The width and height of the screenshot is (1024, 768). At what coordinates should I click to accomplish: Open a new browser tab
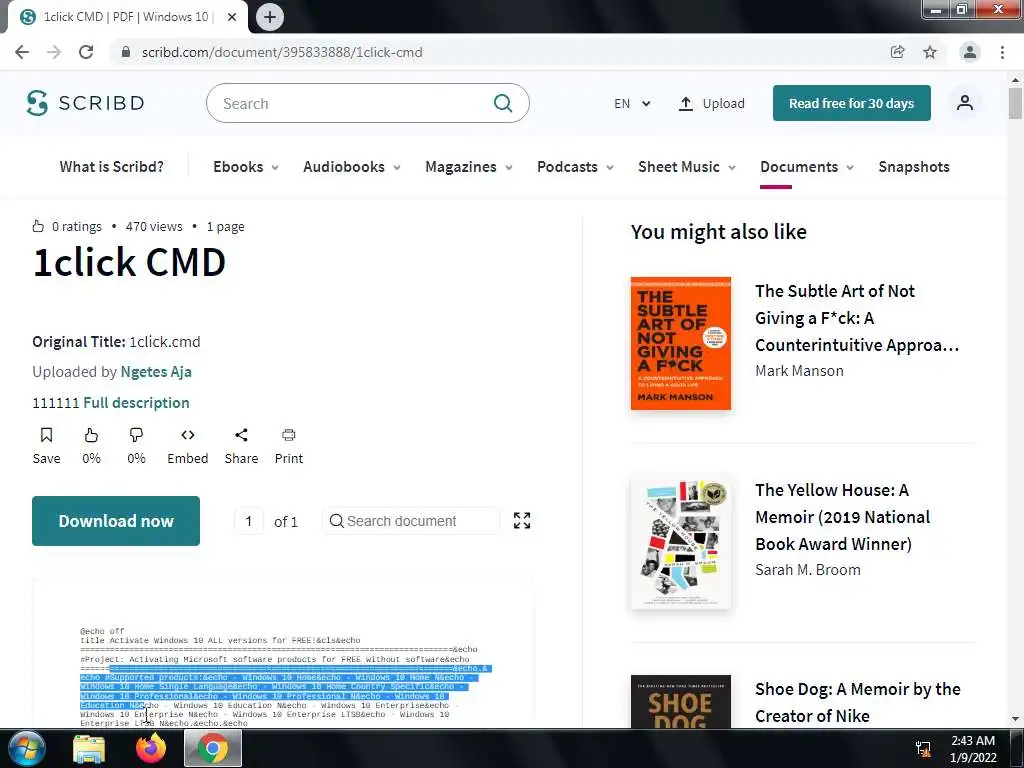(270, 17)
